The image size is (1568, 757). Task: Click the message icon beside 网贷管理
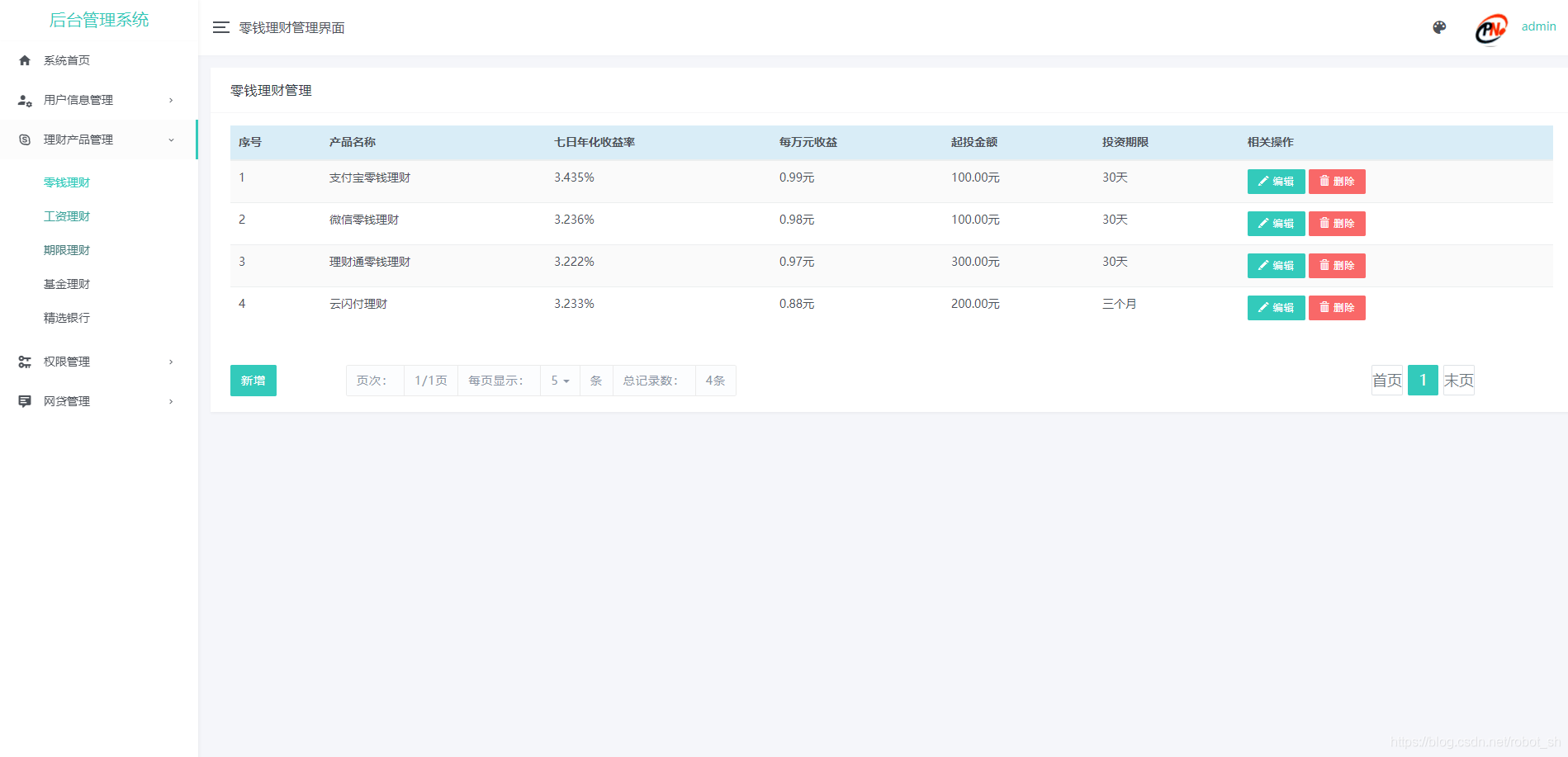pos(25,401)
